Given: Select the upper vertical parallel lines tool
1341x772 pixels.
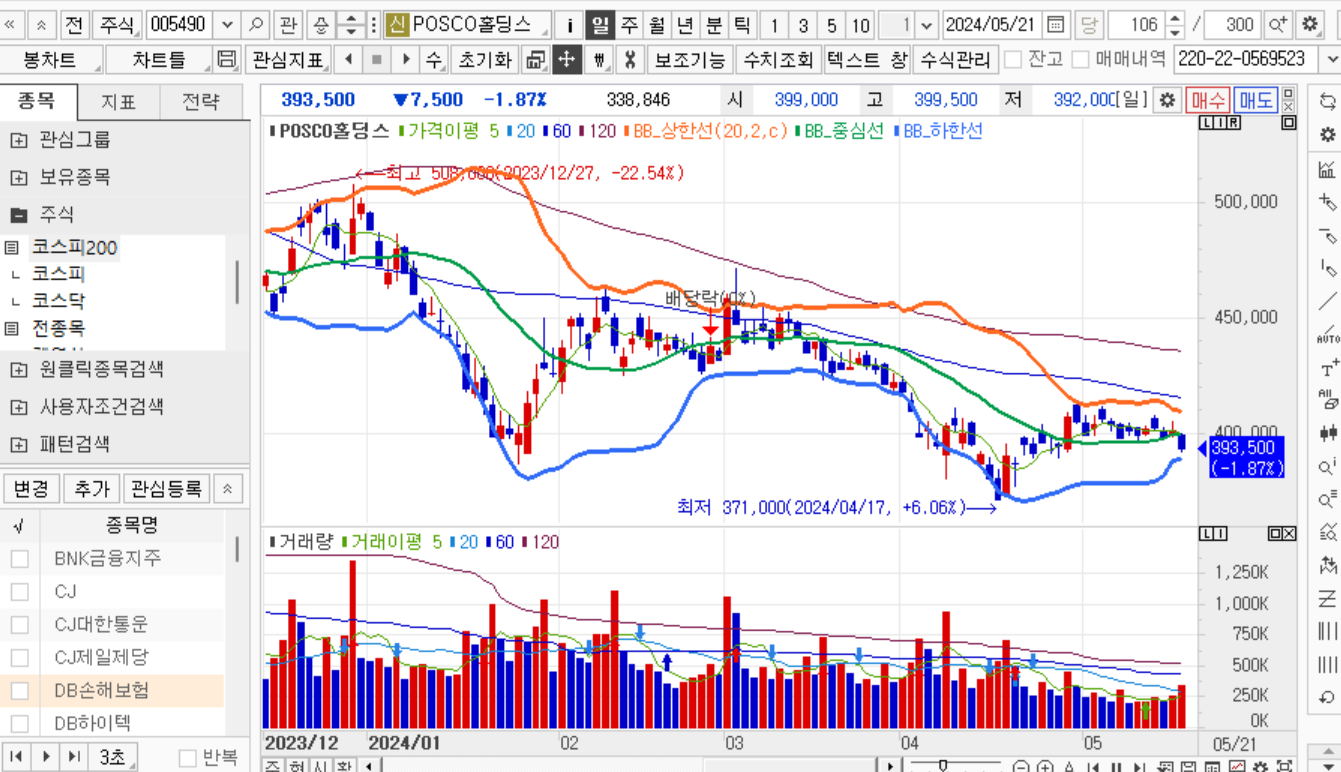Looking at the screenshot, I should tap(1328, 631).
